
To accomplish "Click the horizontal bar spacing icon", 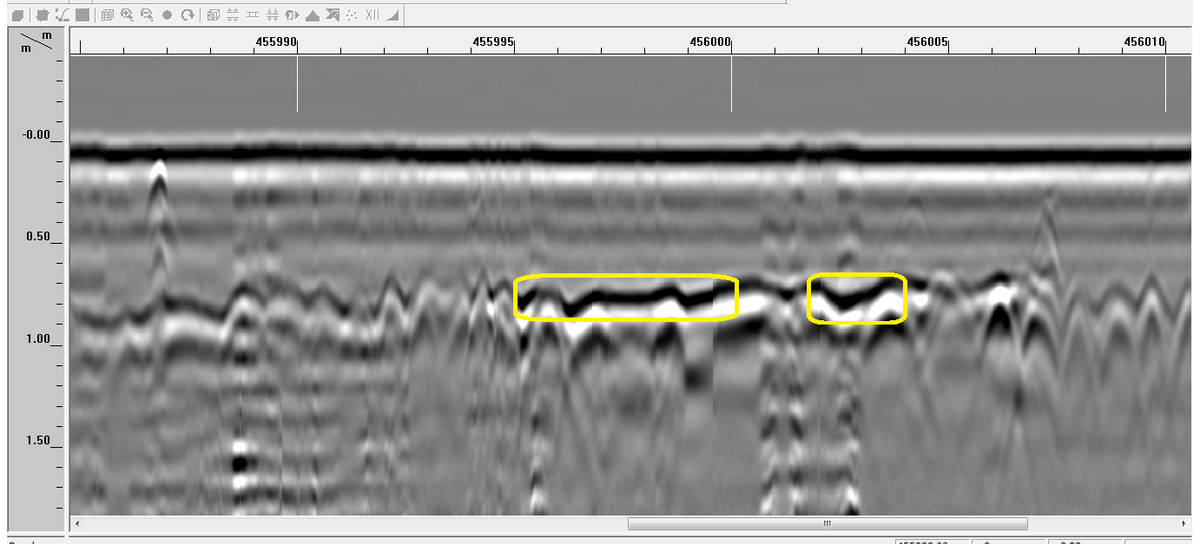I will [x=252, y=15].
